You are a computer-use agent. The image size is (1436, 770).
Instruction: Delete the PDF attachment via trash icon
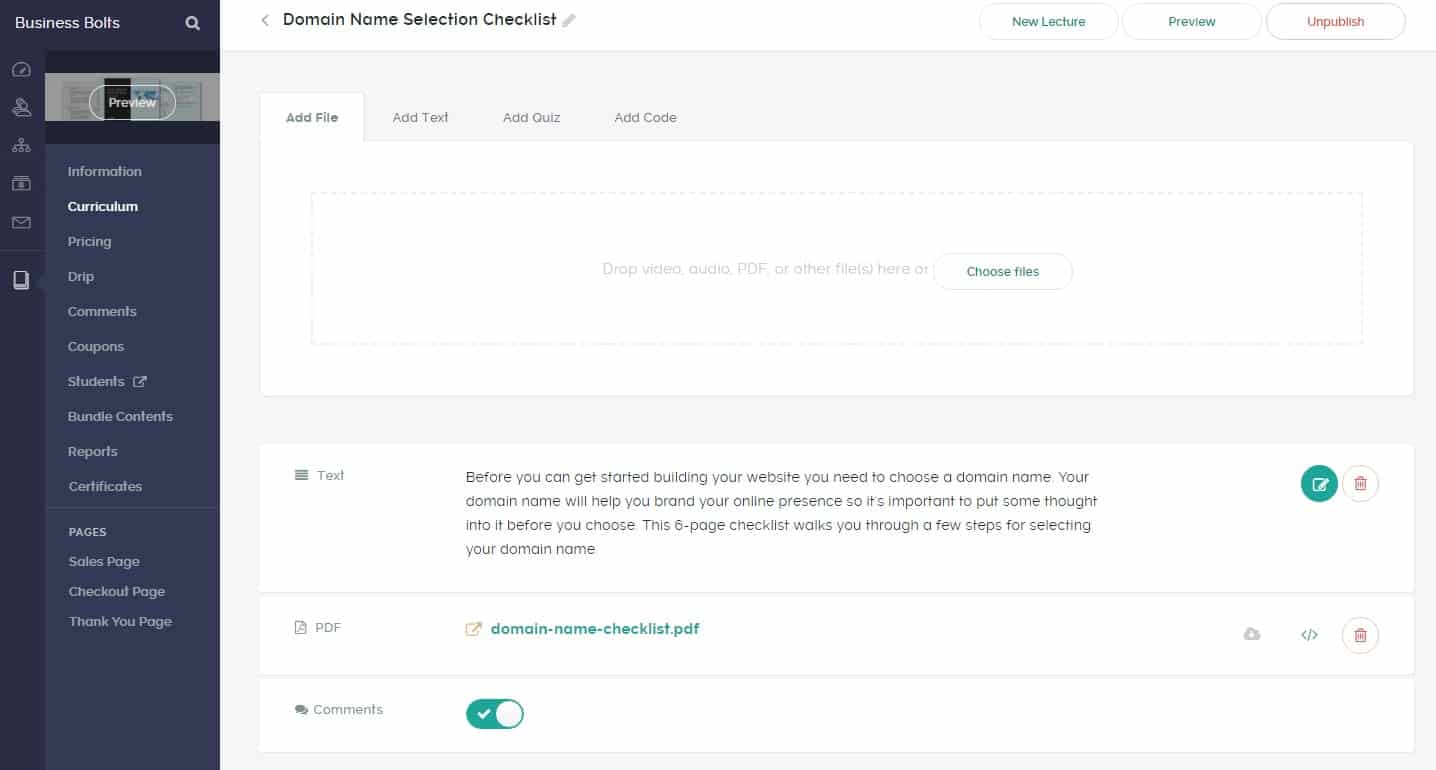[x=1360, y=634]
